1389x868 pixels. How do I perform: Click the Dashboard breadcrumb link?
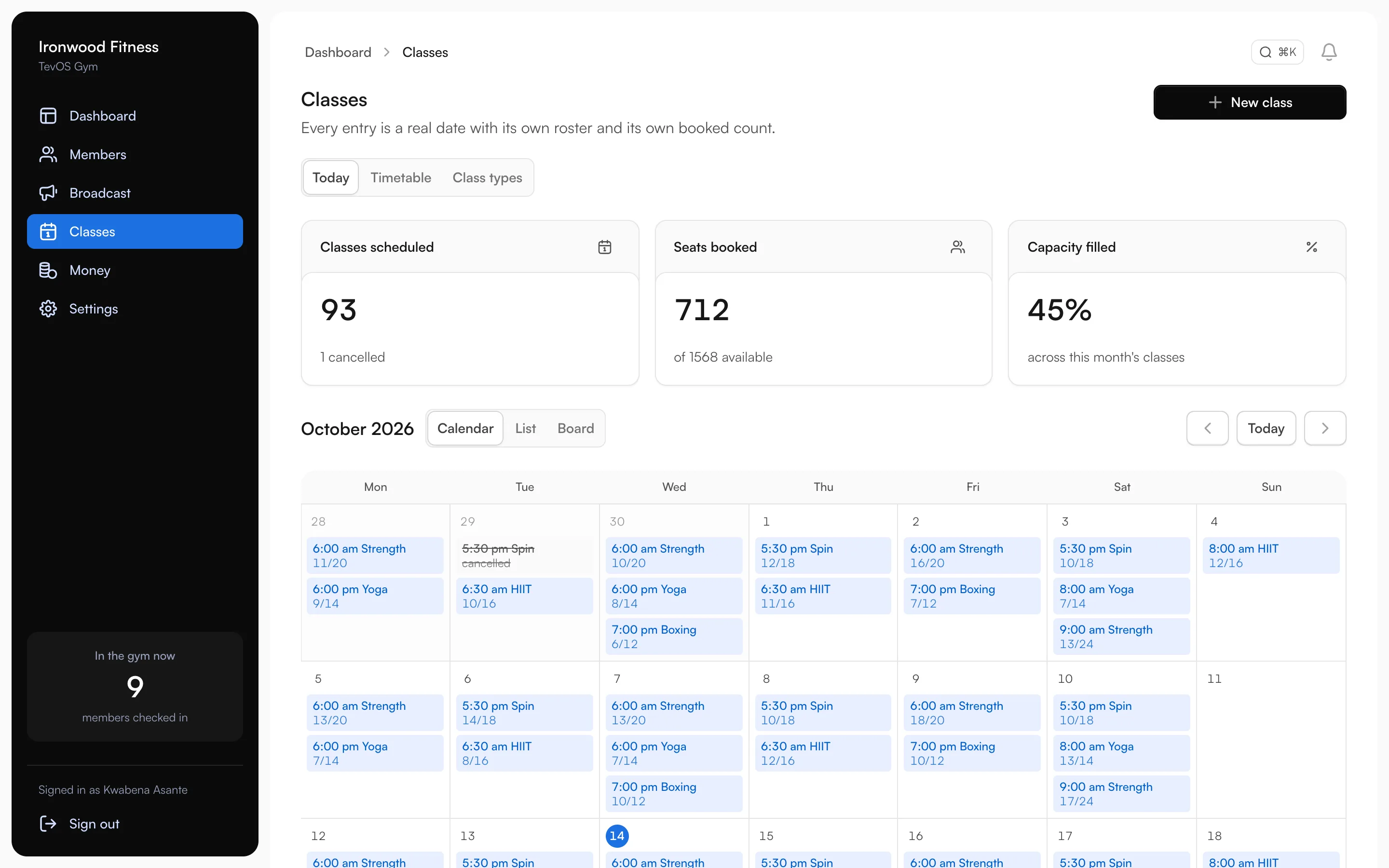point(338,52)
